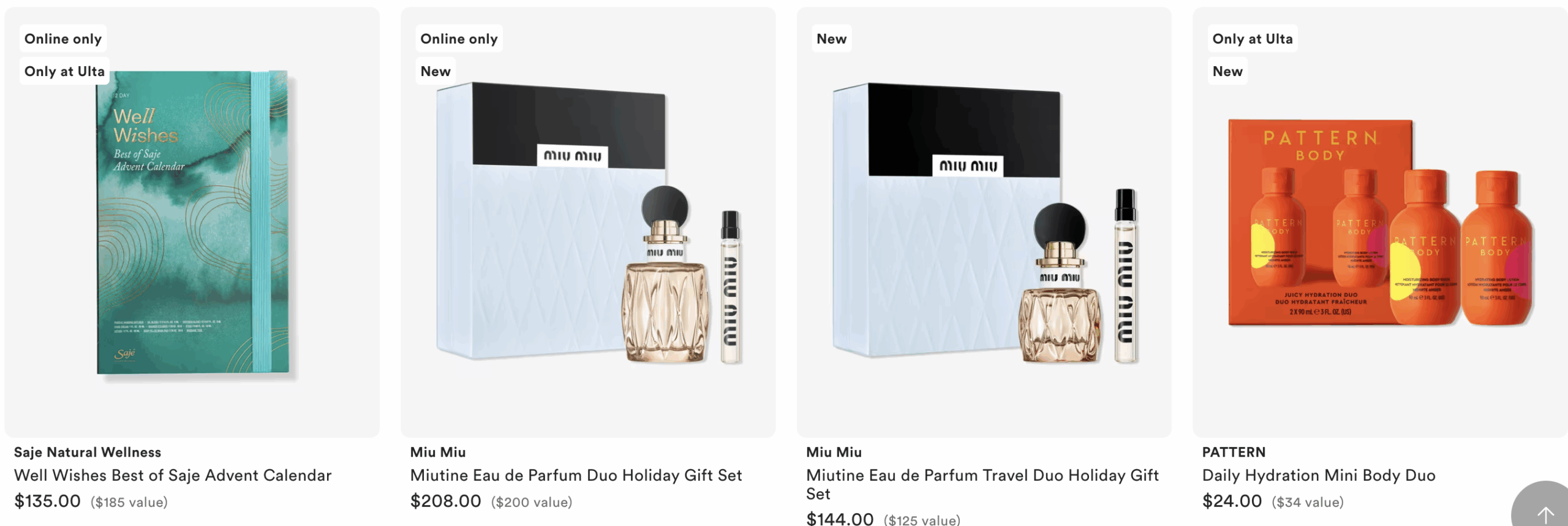
Task: Click the back-to-top arrow button
Action: click(1542, 506)
